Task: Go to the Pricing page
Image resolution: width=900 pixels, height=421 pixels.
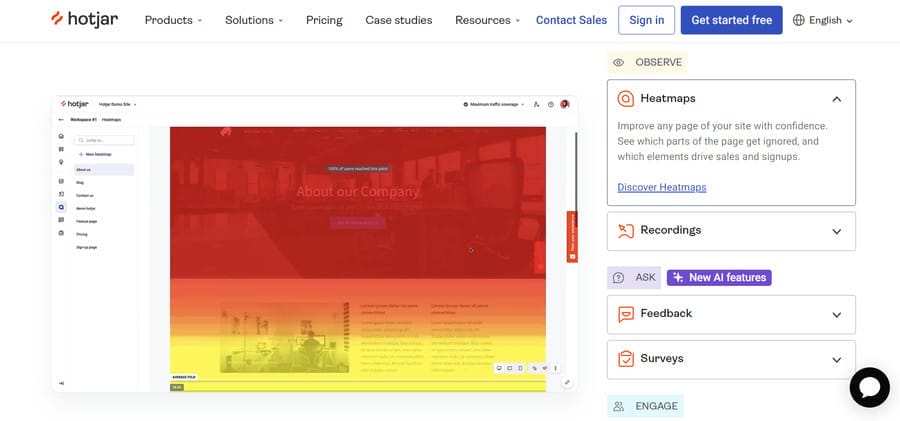Action: [324, 20]
